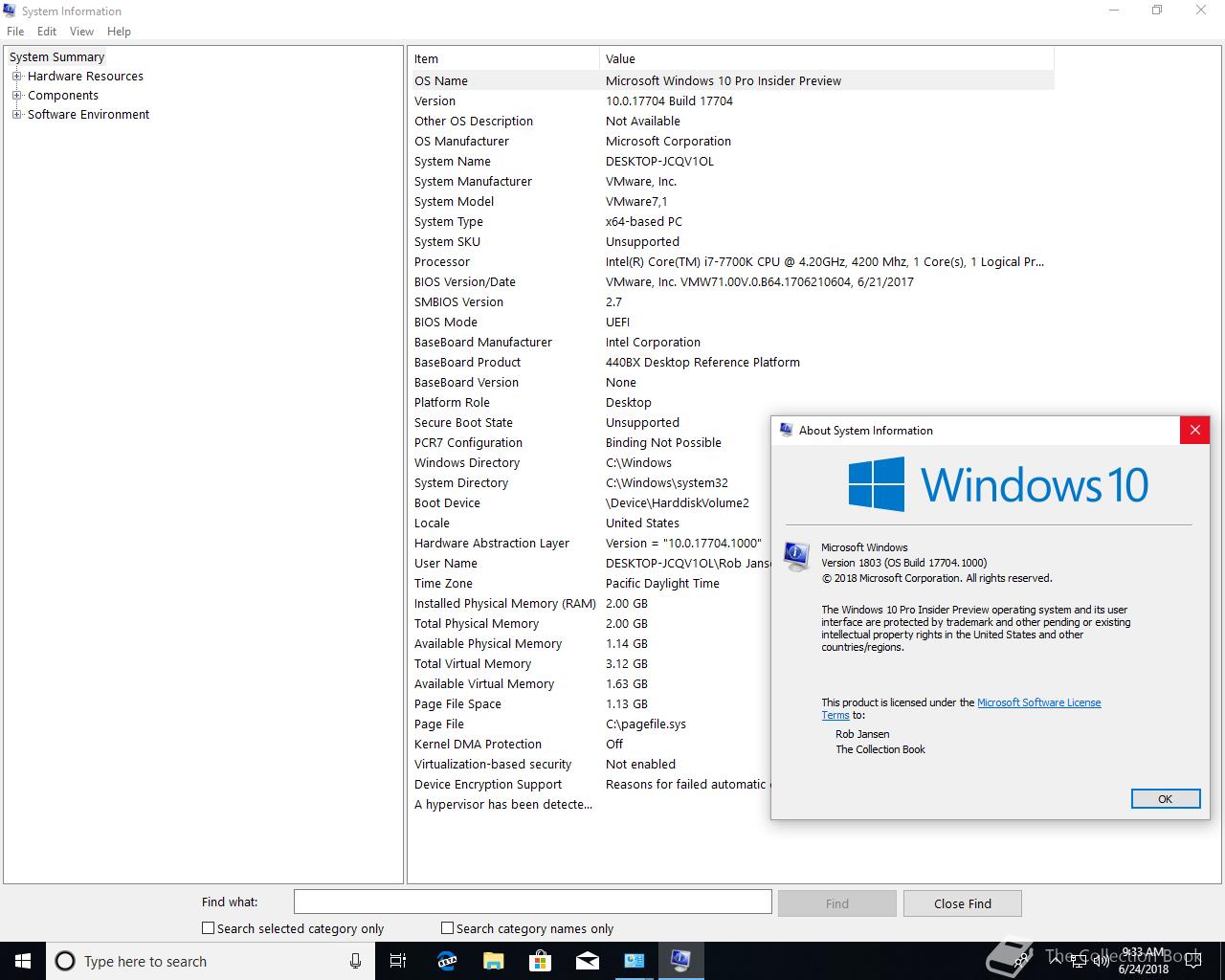Select the Processor row
The width and height of the screenshot is (1225, 980).
coord(733,261)
